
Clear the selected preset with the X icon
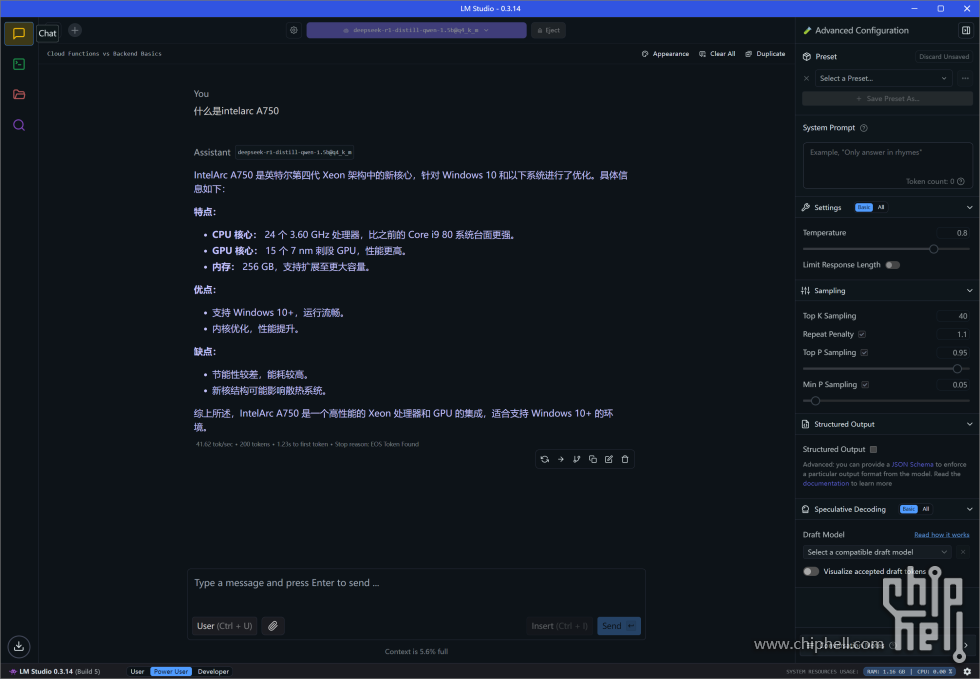pos(806,78)
